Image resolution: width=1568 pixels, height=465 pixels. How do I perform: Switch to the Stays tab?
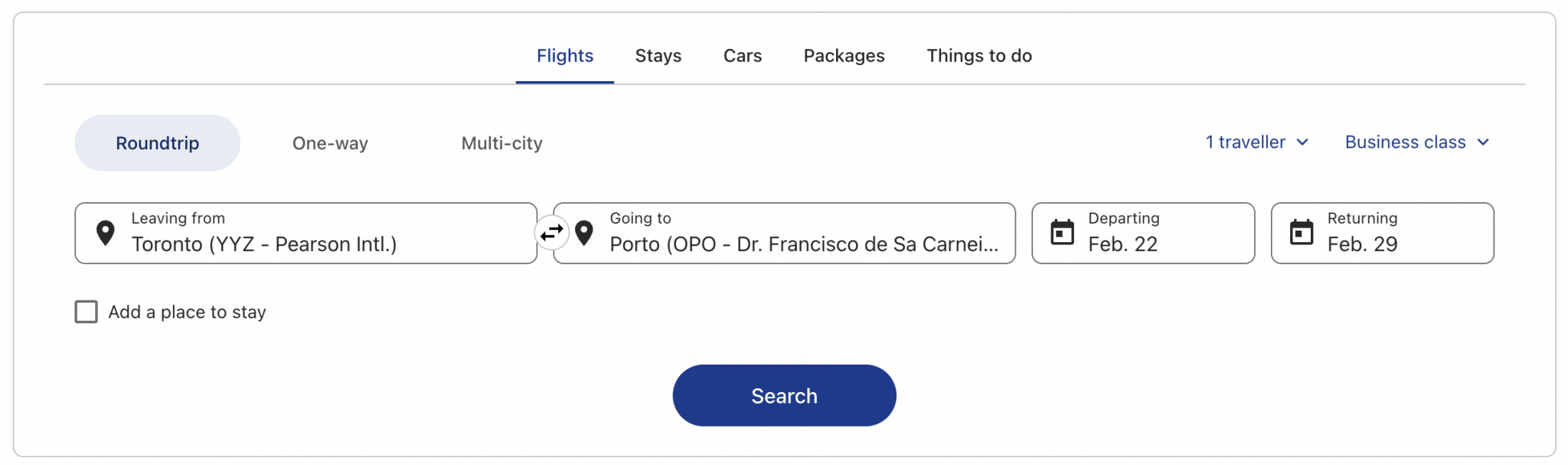pyautogui.click(x=658, y=55)
